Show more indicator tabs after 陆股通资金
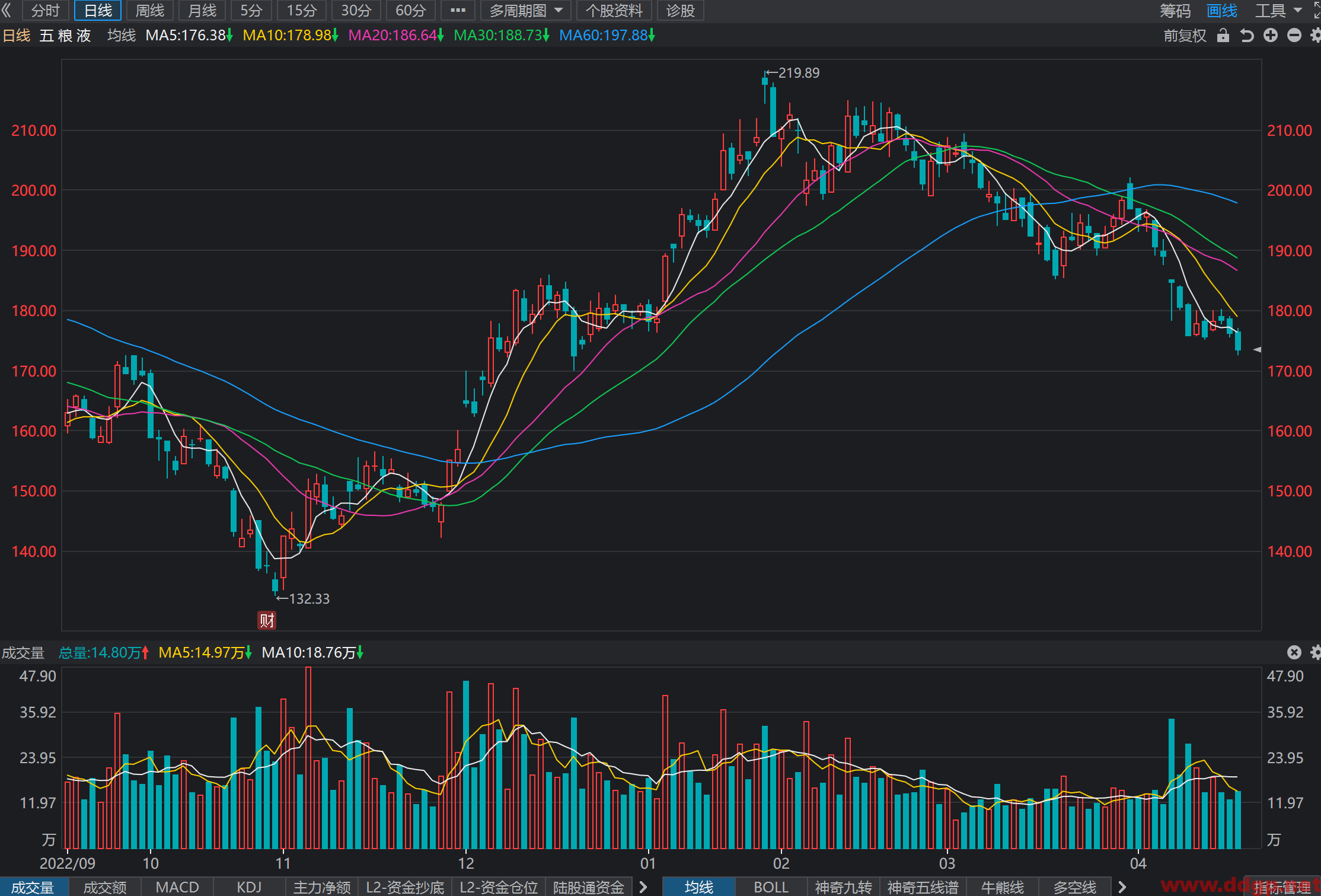Viewport: 1321px width, 896px height. point(643,887)
